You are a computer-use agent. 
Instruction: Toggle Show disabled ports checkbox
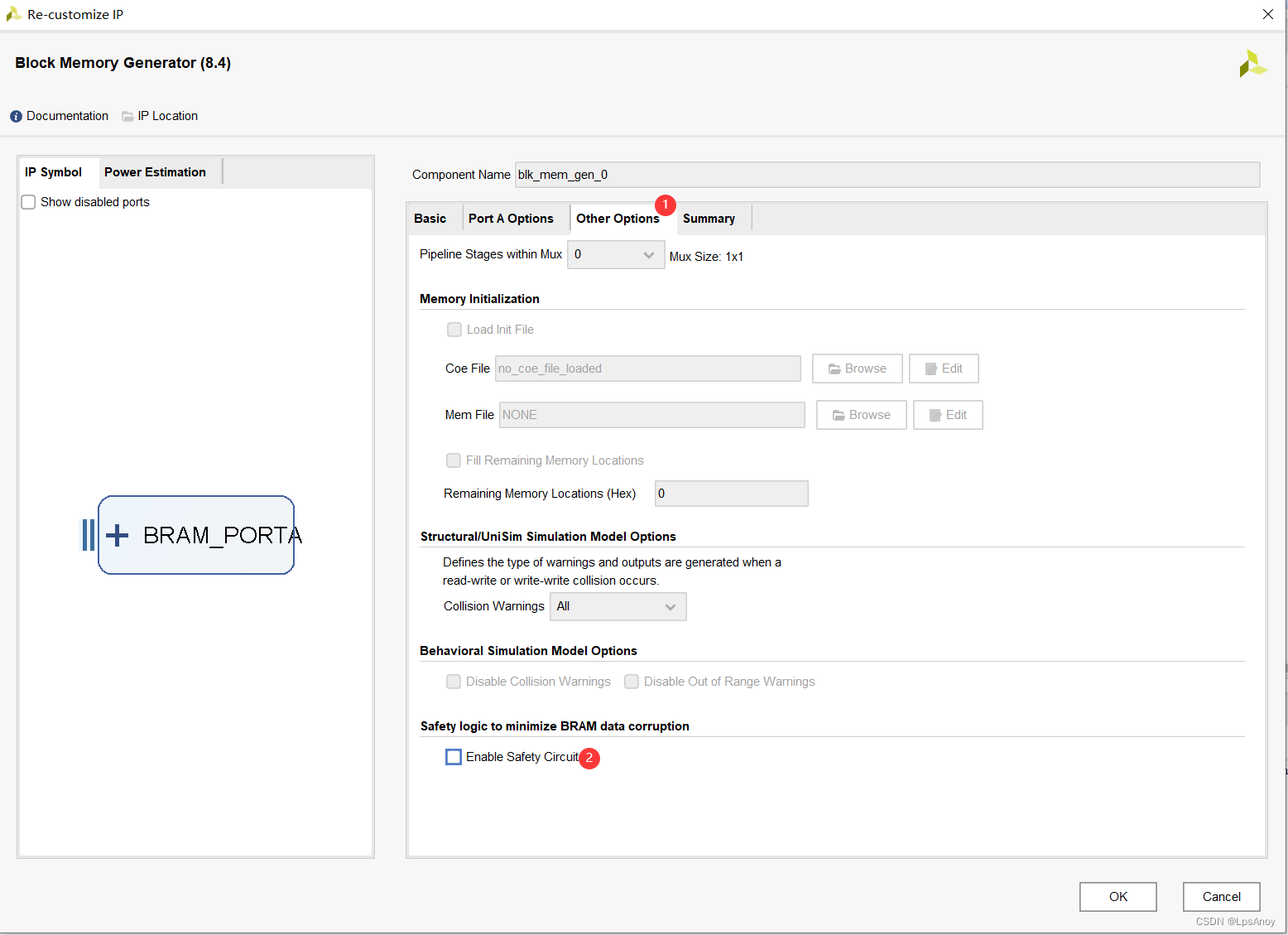coord(29,202)
